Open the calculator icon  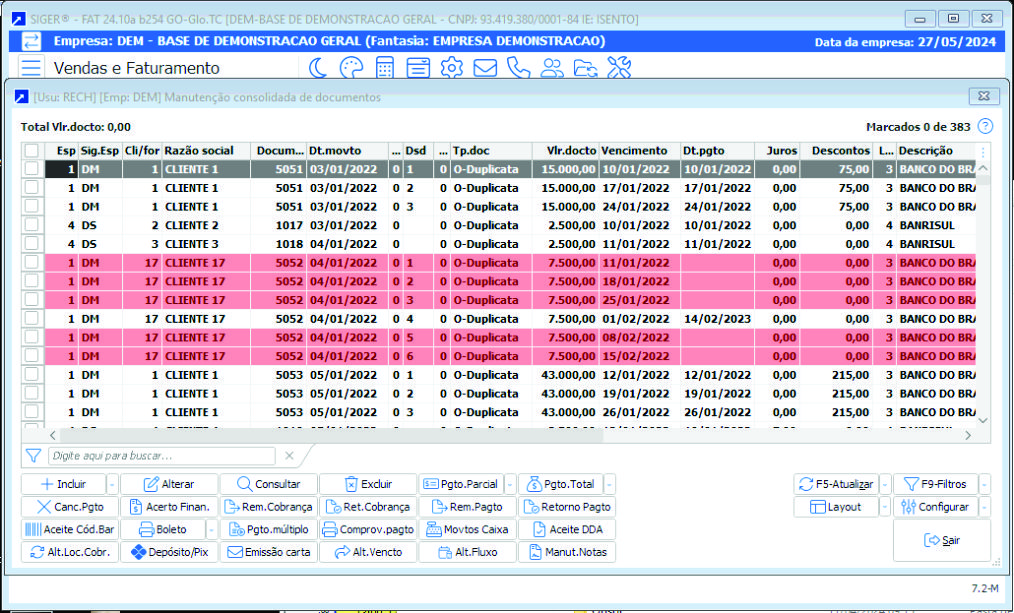(x=385, y=67)
